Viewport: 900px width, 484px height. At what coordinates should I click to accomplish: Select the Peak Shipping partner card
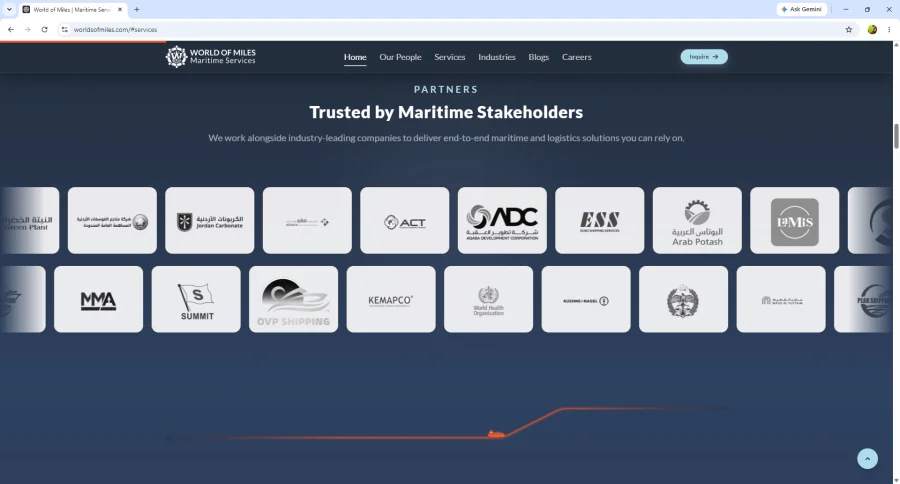(863, 299)
